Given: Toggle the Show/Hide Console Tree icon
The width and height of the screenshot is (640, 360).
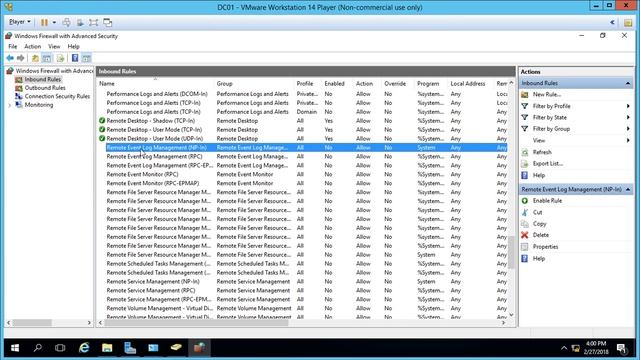Looking at the screenshot, I should click(x=47, y=58).
